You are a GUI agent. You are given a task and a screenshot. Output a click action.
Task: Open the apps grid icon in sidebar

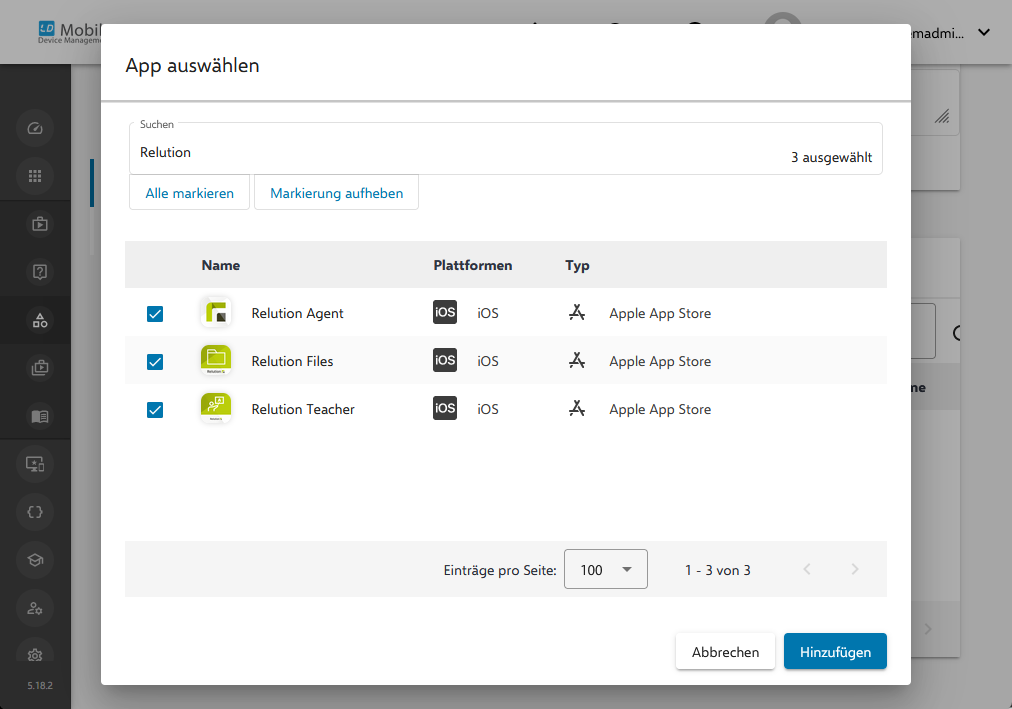pos(35,176)
